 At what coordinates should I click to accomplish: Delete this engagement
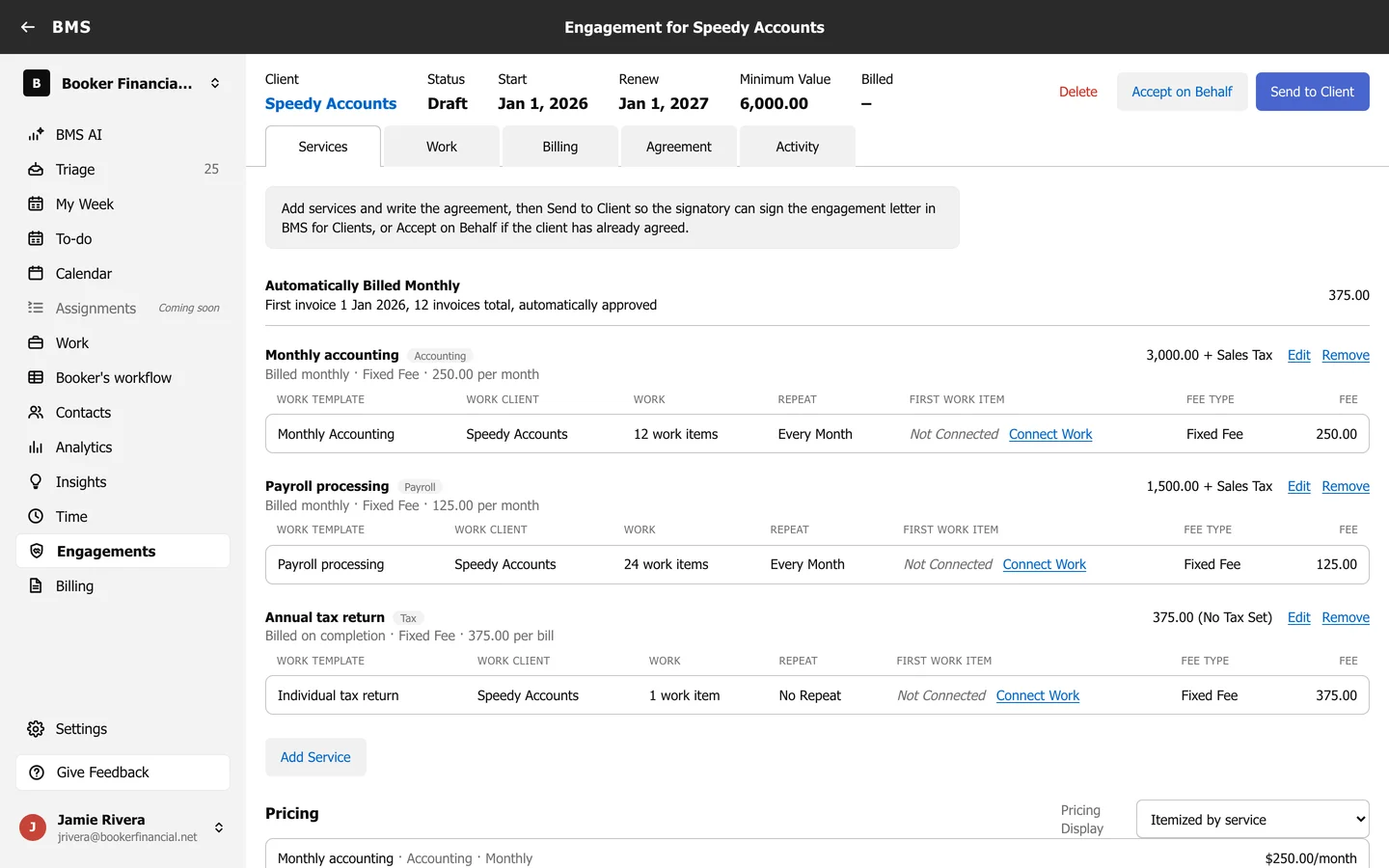tap(1078, 92)
